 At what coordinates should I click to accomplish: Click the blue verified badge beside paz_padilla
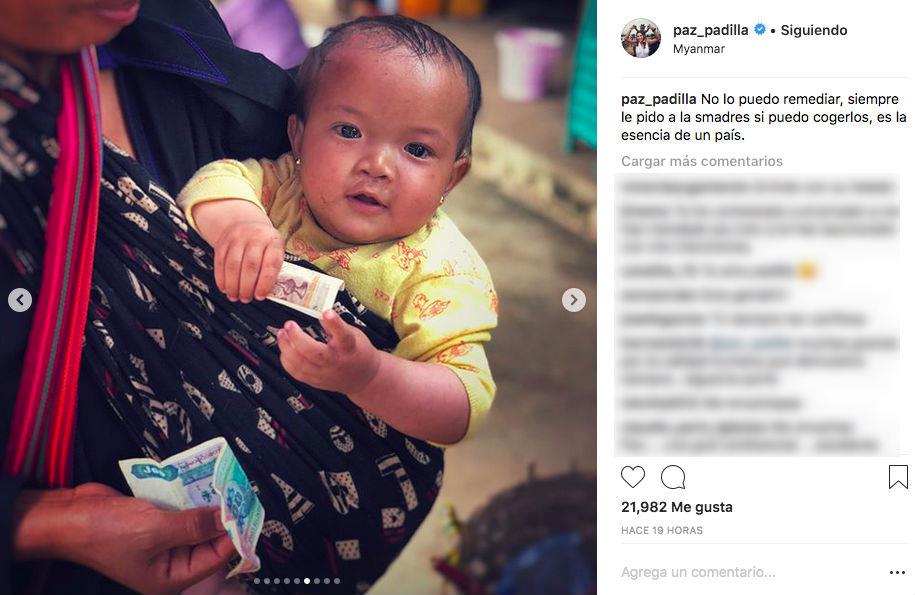click(760, 29)
